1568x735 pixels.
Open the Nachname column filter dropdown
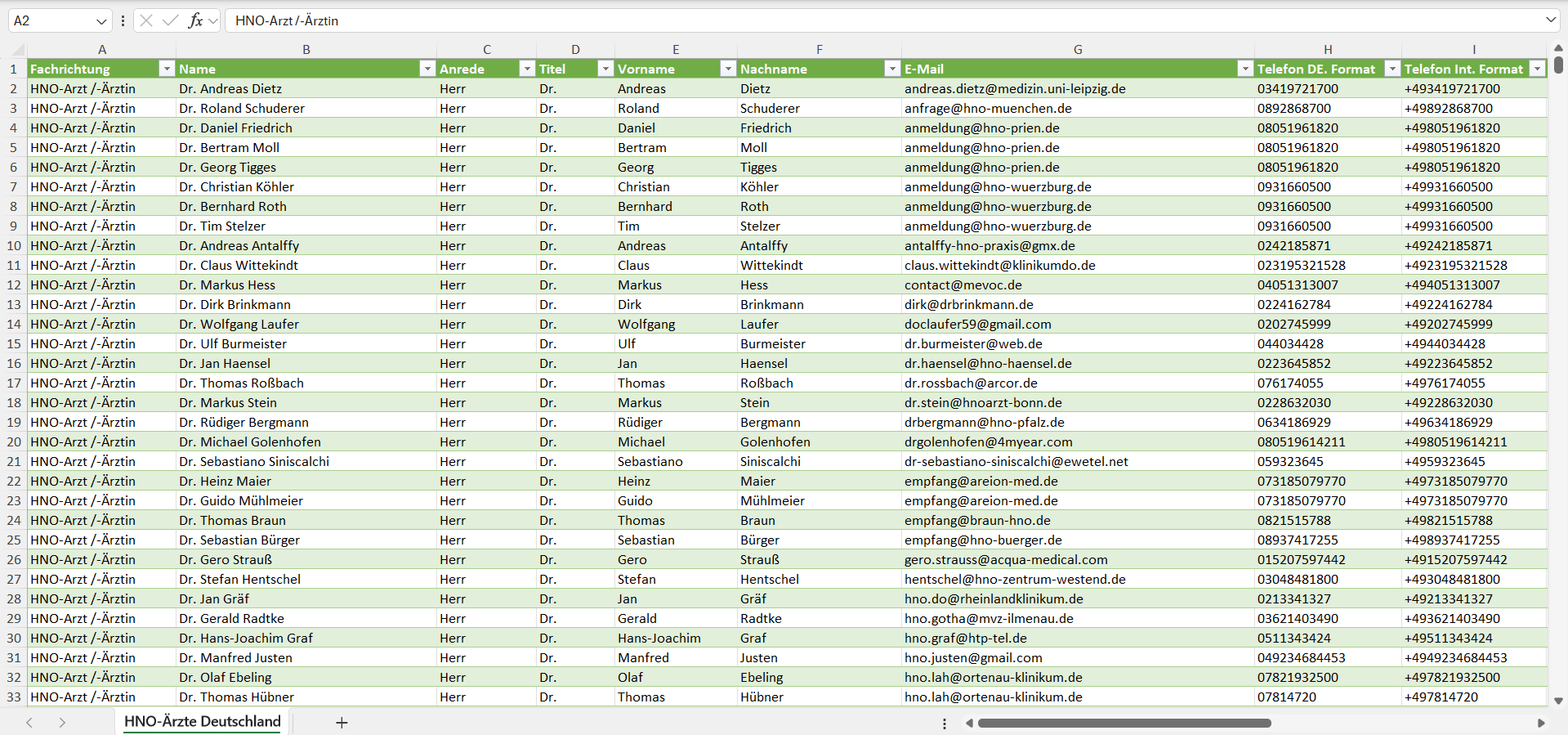coord(892,69)
